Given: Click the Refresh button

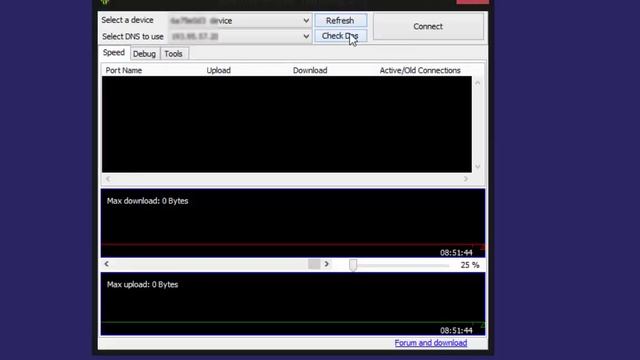Looking at the screenshot, I should click(x=340, y=20).
